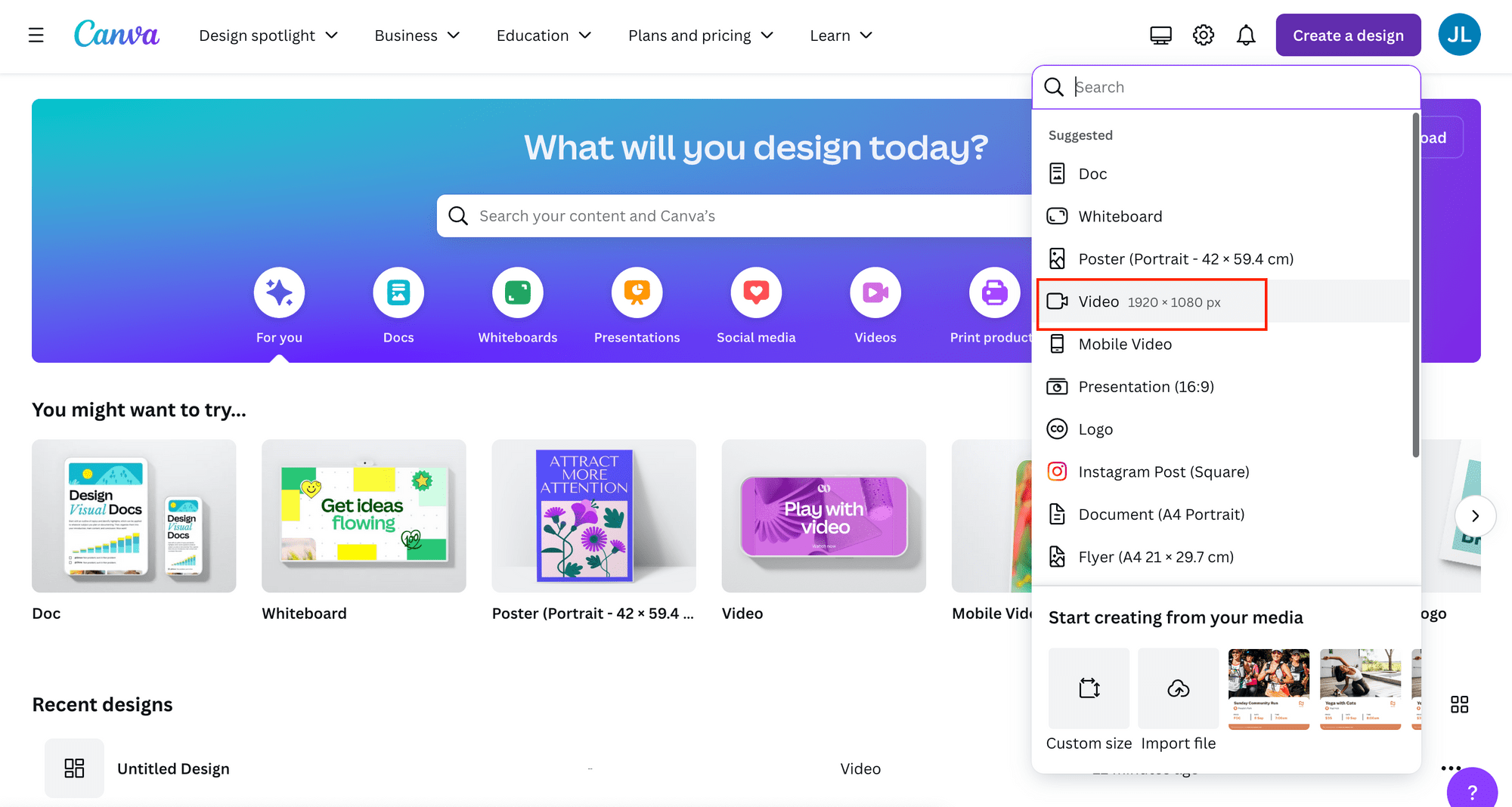The width and height of the screenshot is (1512, 807).
Task: Click the magnifier icon in main search
Action: 457,216
